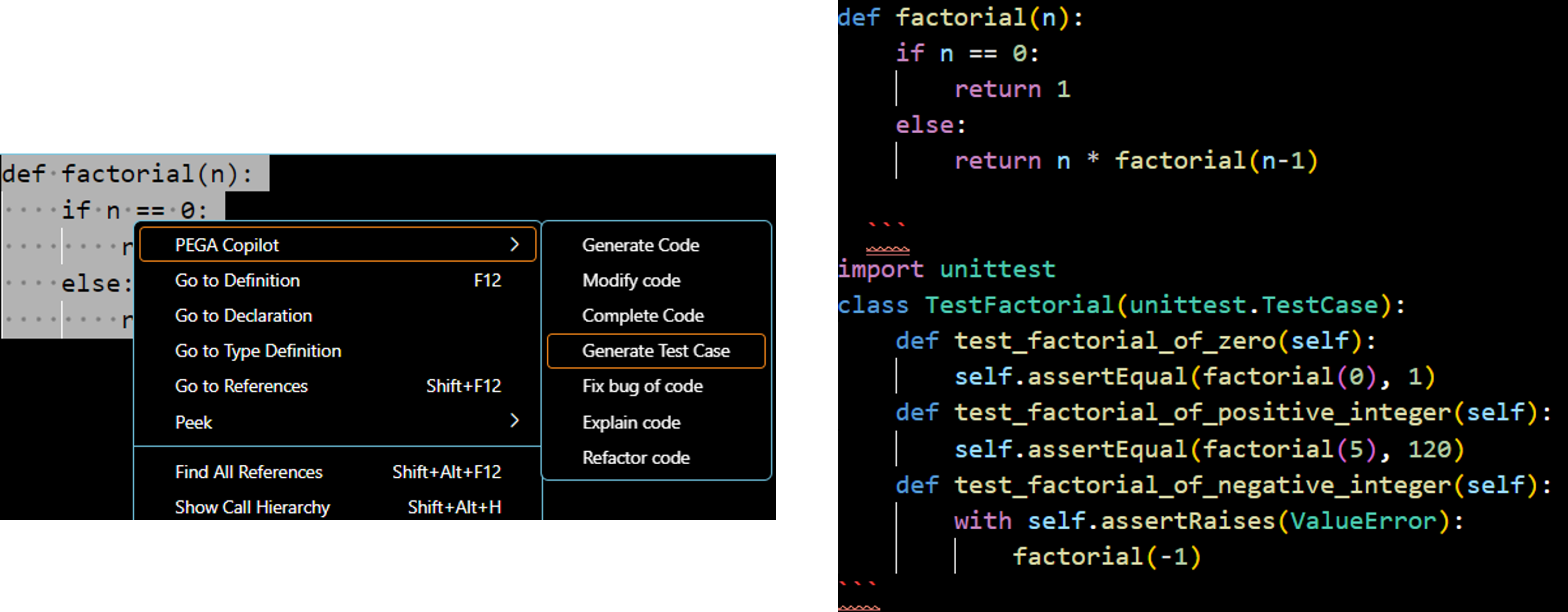Expand the Peek submenu chevron
The width and height of the screenshot is (1568, 612).
(x=515, y=421)
